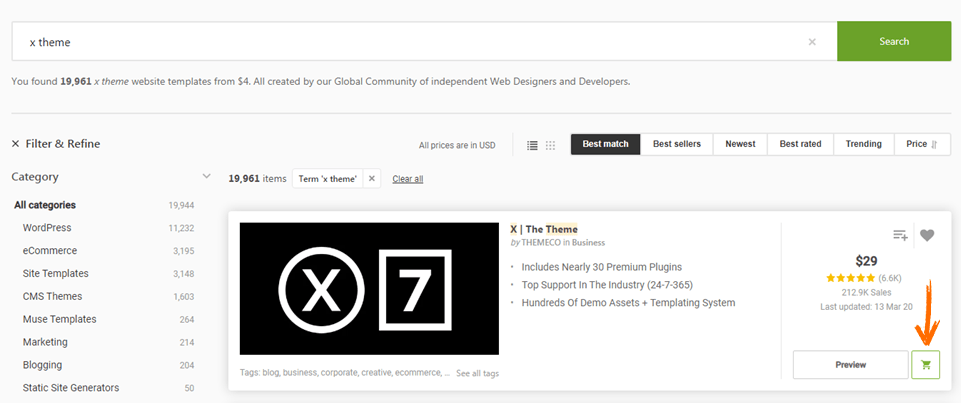Click the (6.6K) reviews count

pos(890,278)
